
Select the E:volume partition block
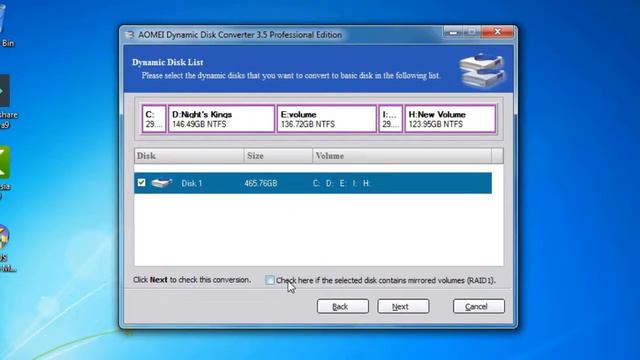coord(327,119)
